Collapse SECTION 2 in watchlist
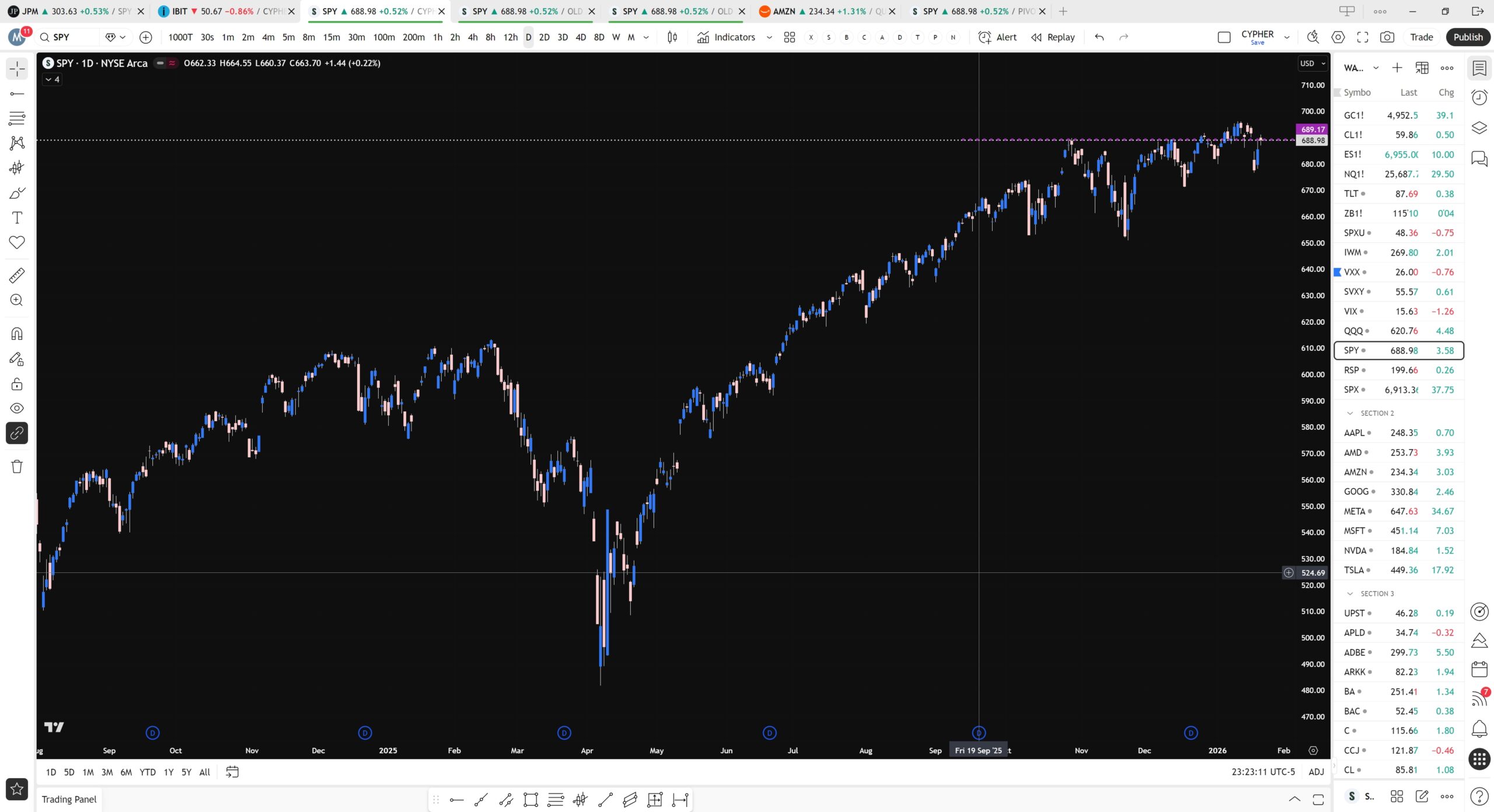Viewport: 1494px width, 812px height. (1350, 413)
